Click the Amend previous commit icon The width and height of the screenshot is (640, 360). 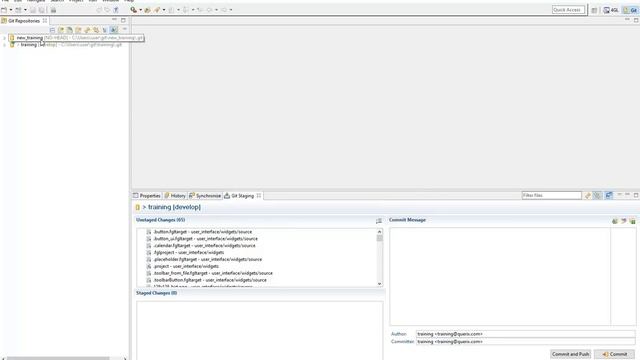[x=615, y=221]
